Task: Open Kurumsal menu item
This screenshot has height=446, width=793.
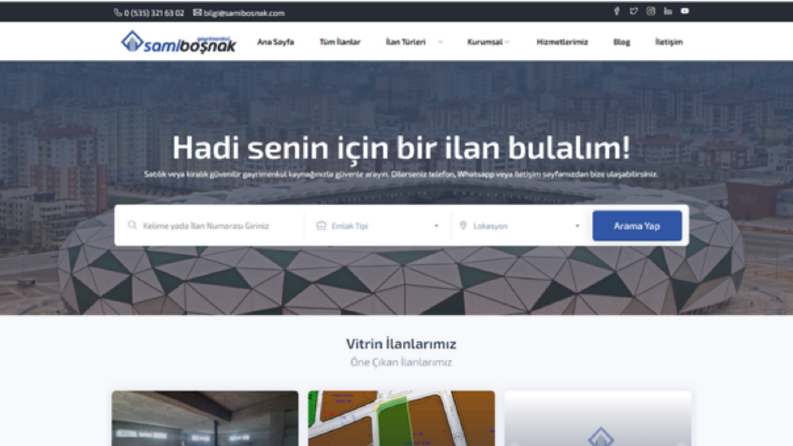Action: tap(484, 42)
